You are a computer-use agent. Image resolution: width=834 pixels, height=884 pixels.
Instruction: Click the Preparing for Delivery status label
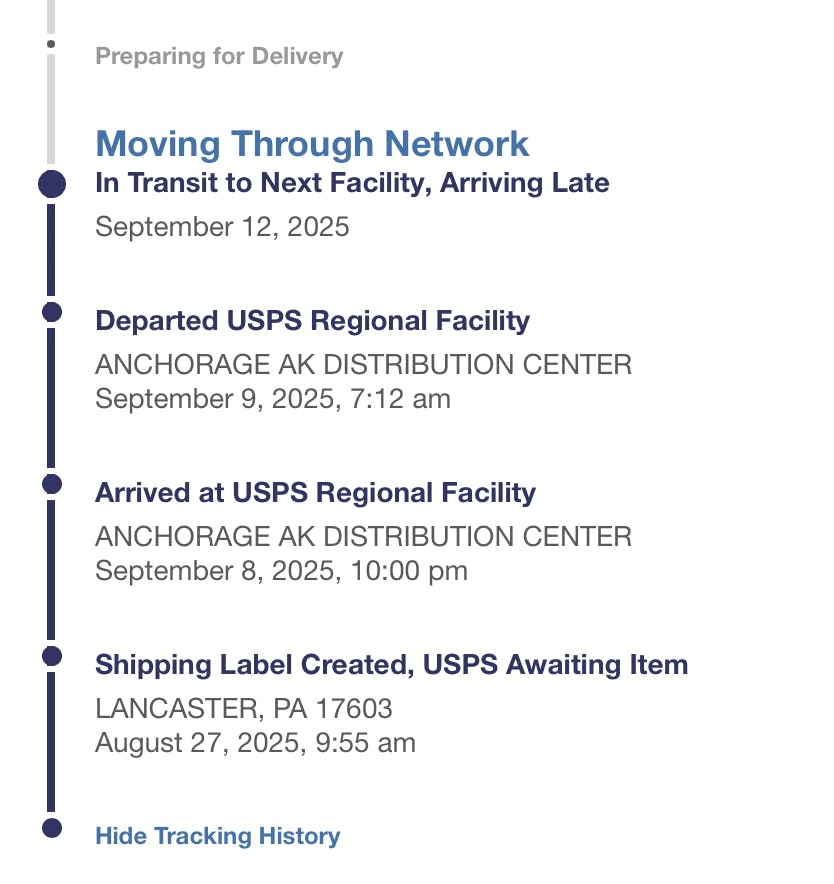coord(219,56)
